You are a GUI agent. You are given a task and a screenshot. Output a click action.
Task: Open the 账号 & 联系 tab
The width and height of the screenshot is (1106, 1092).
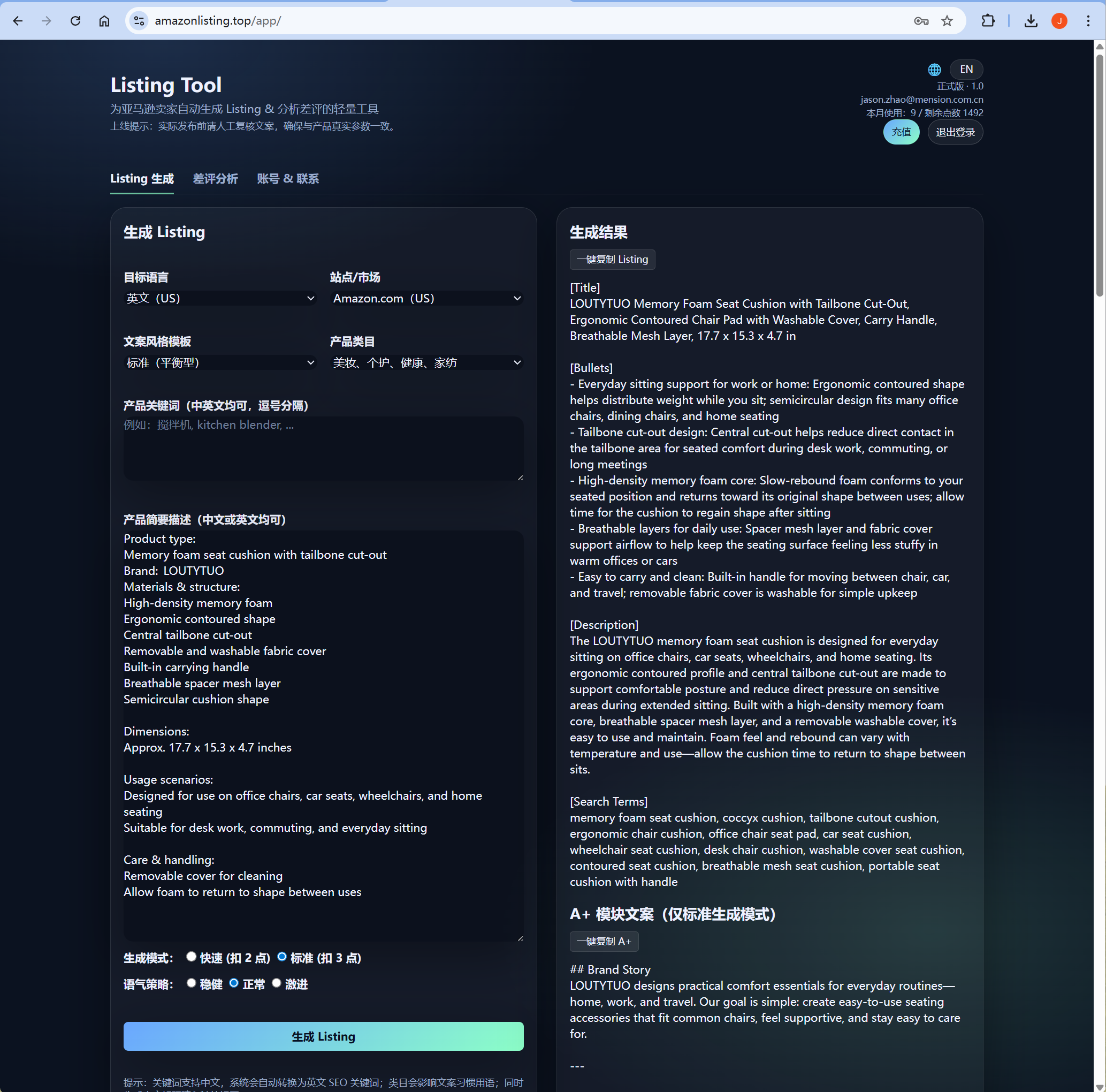pyautogui.click(x=288, y=179)
